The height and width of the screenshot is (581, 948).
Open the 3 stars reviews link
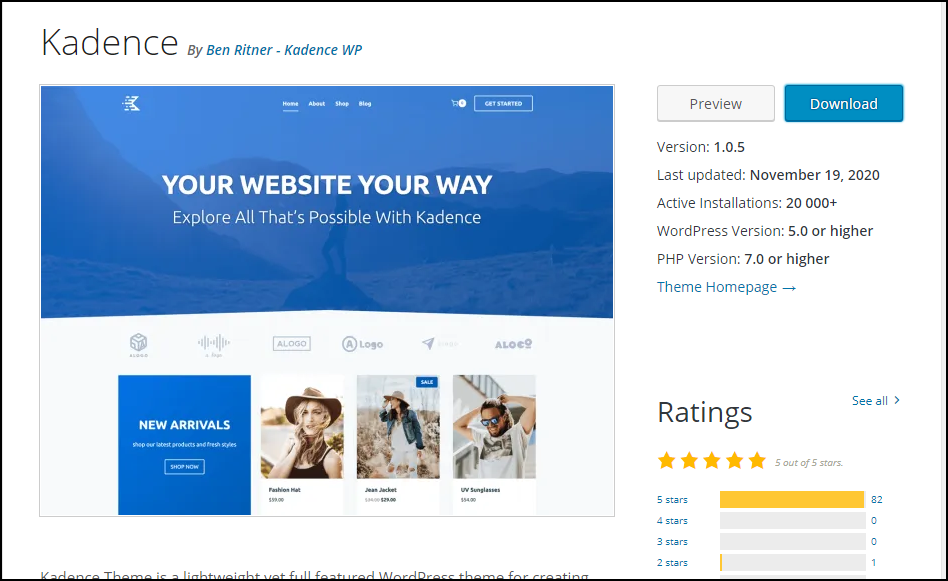pyautogui.click(x=672, y=542)
